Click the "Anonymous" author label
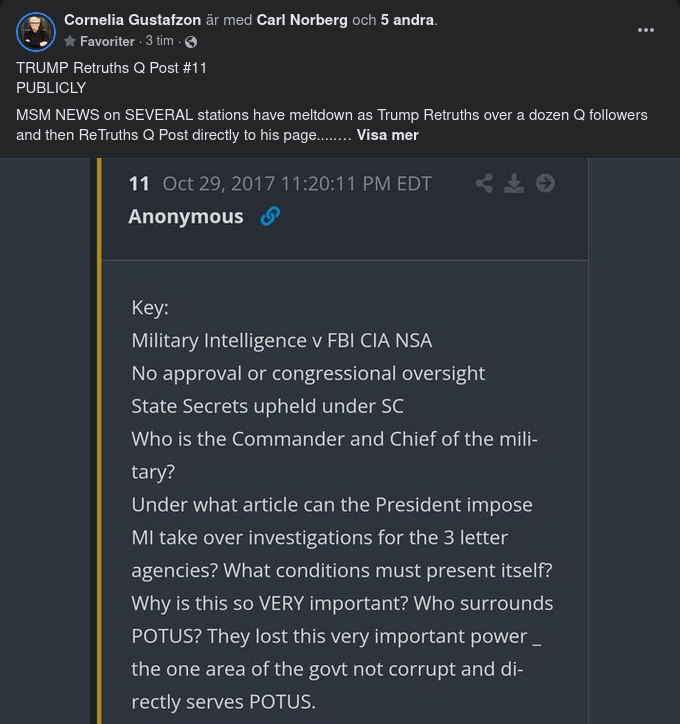The width and height of the screenshot is (680, 724). point(186,216)
